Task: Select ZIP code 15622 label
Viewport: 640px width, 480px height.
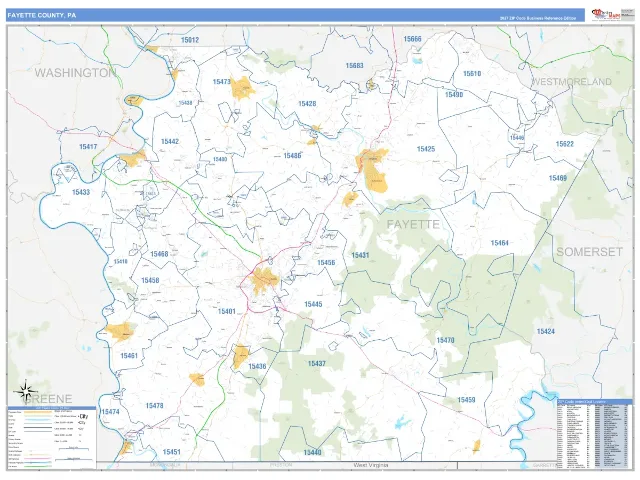Action: tap(565, 144)
